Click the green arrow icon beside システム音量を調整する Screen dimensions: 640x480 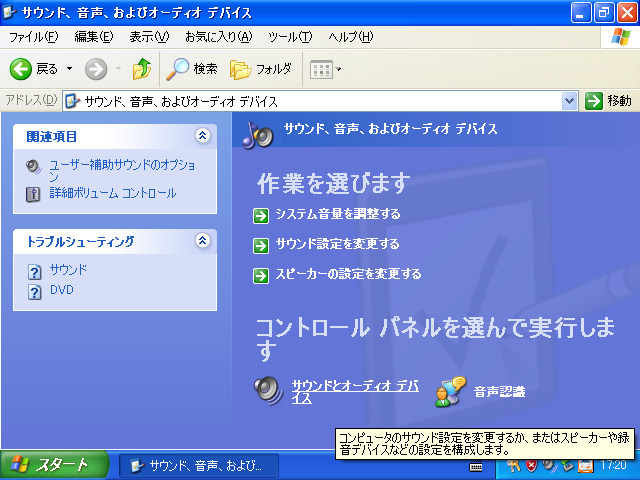(x=261, y=216)
